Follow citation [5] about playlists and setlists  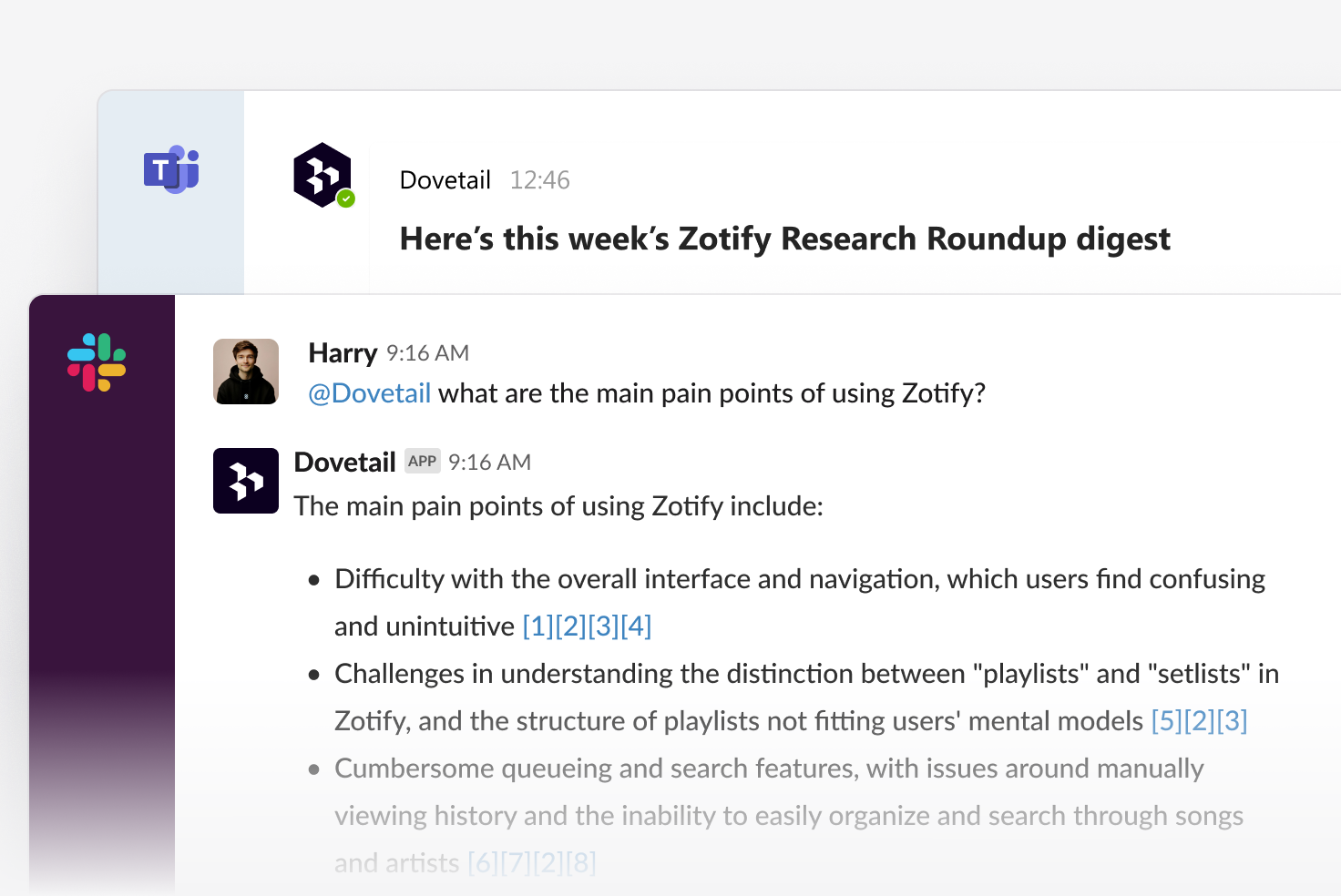(1167, 721)
